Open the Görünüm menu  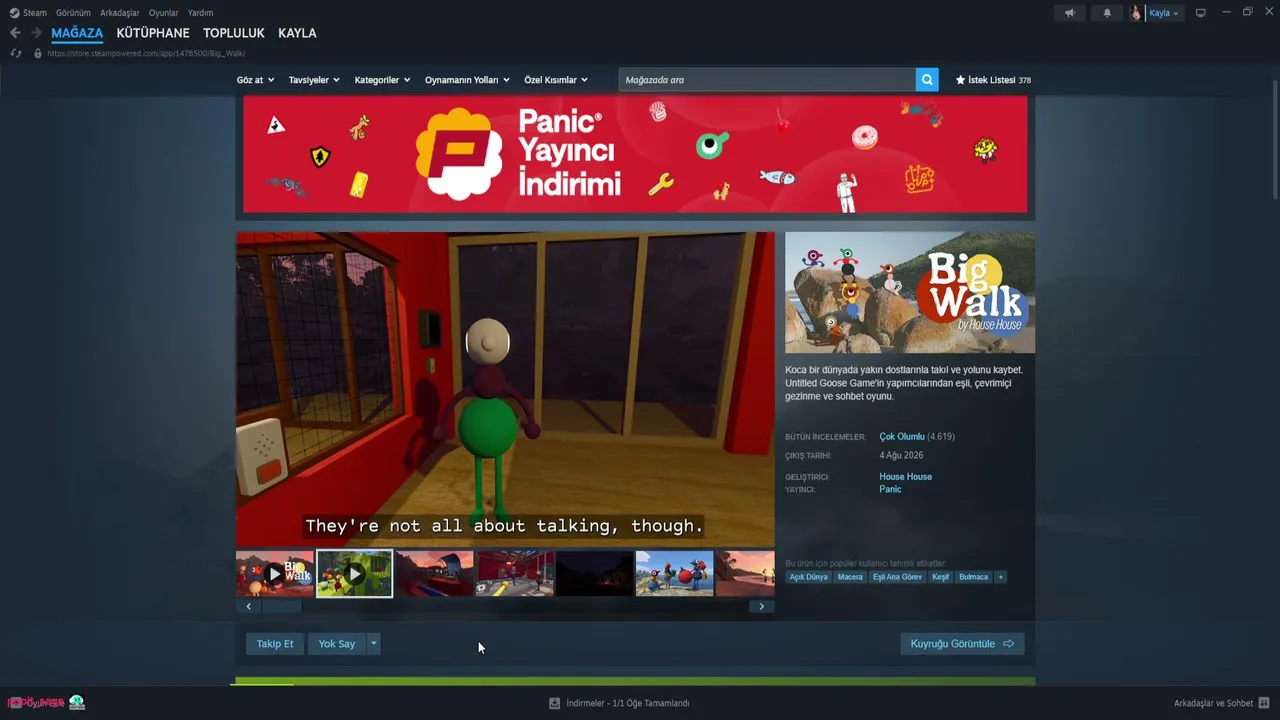73,13
